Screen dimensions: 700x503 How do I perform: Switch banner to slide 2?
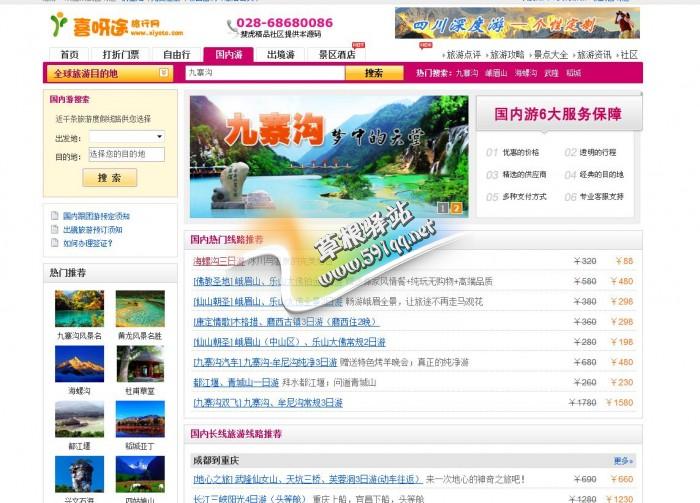[456, 208]
